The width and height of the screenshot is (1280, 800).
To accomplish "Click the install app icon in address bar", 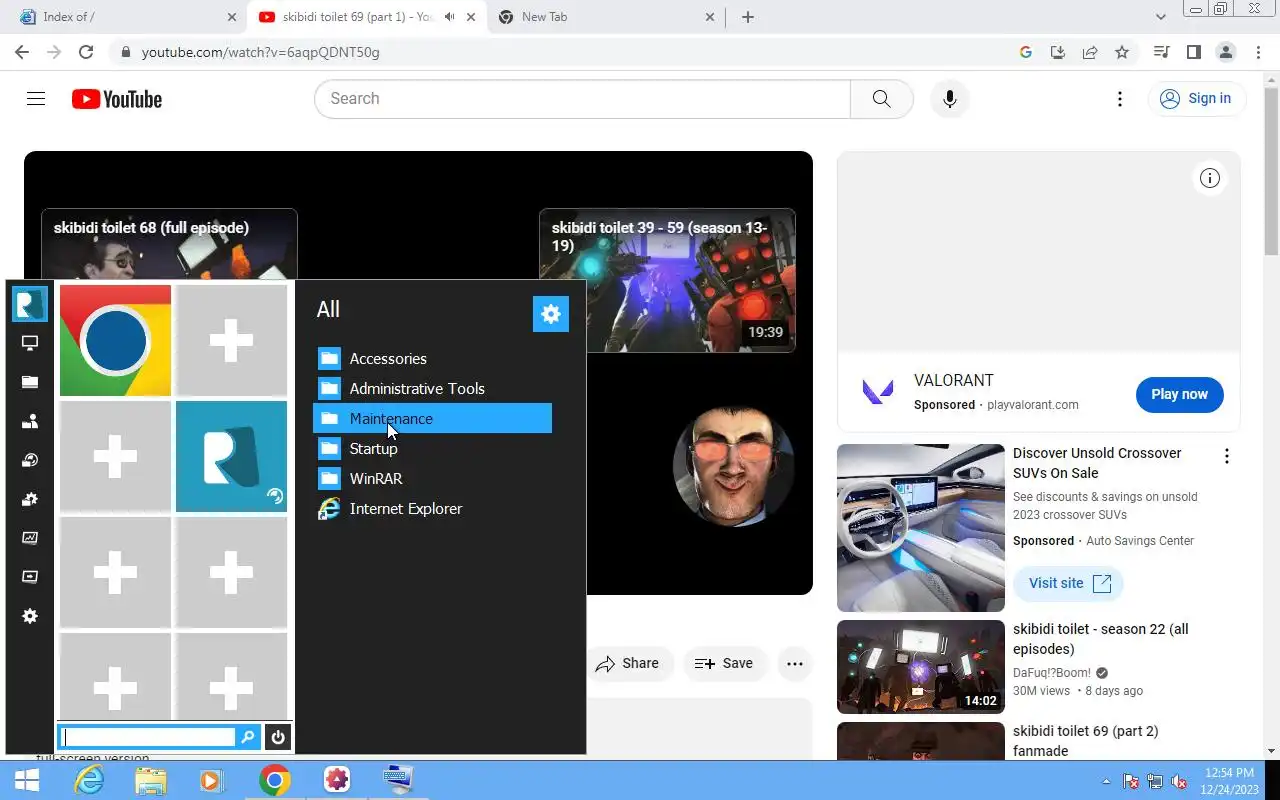I will pos(1058,52).
